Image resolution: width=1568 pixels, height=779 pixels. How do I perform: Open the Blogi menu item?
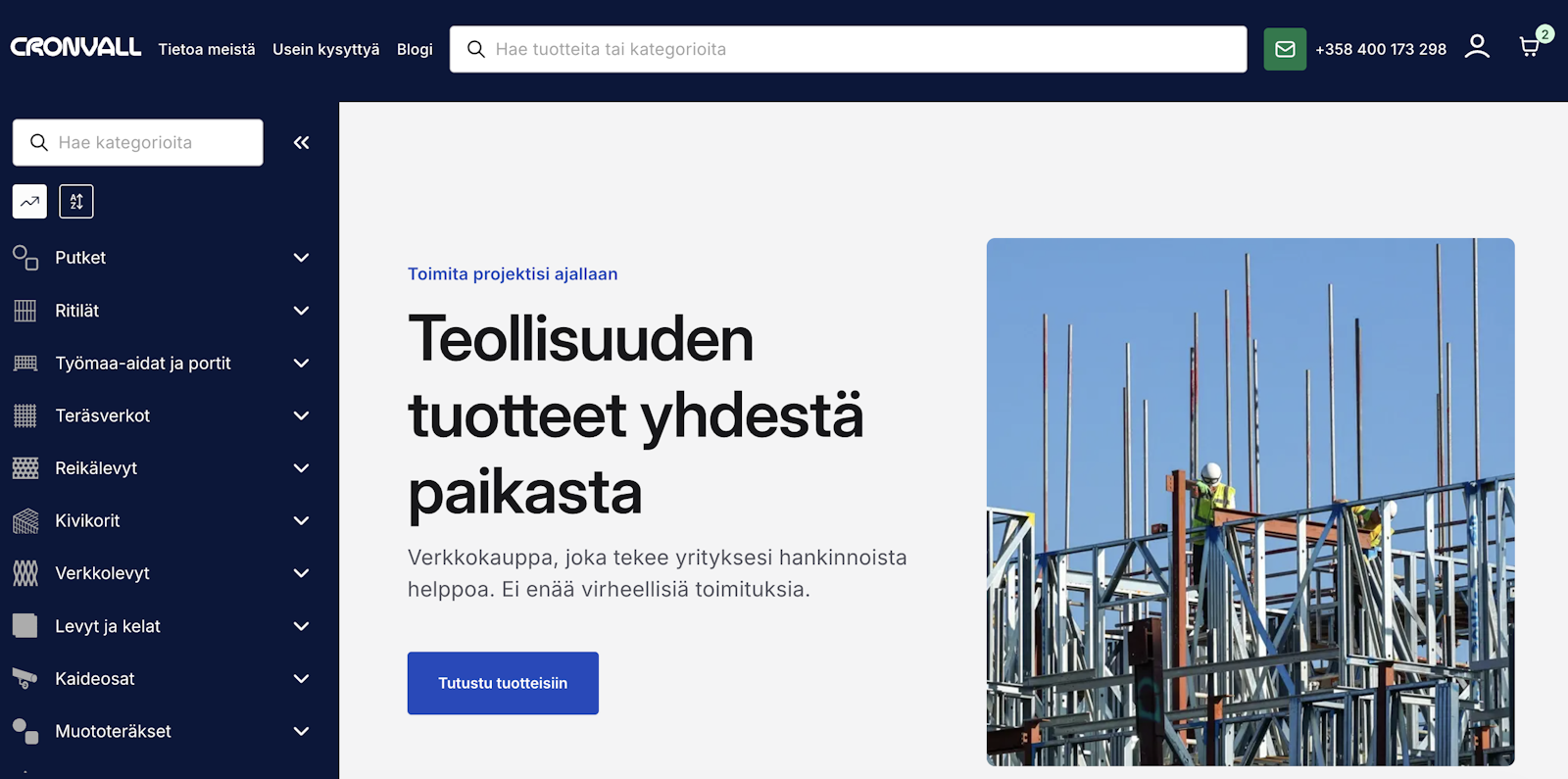point(415,49)
